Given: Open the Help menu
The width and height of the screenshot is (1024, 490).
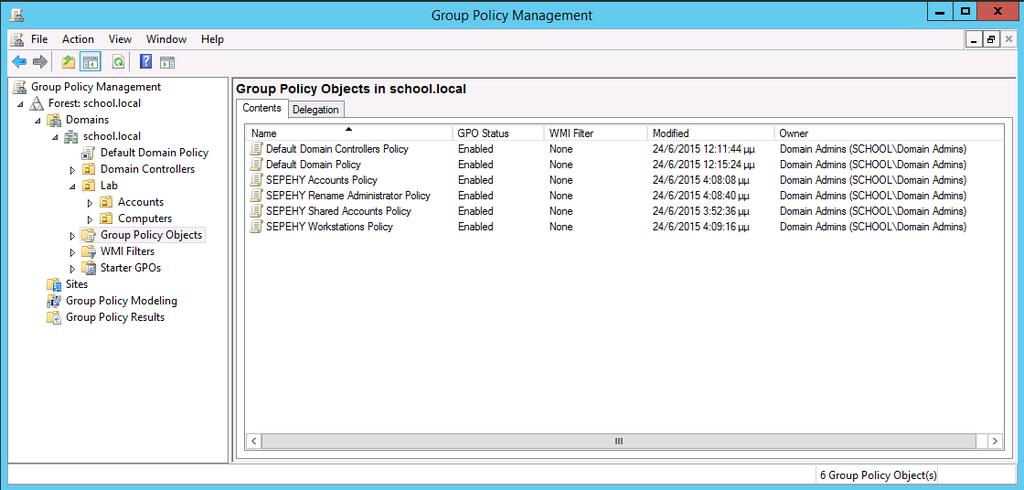Looking at the screenshot, I should [x=212, y=39].
